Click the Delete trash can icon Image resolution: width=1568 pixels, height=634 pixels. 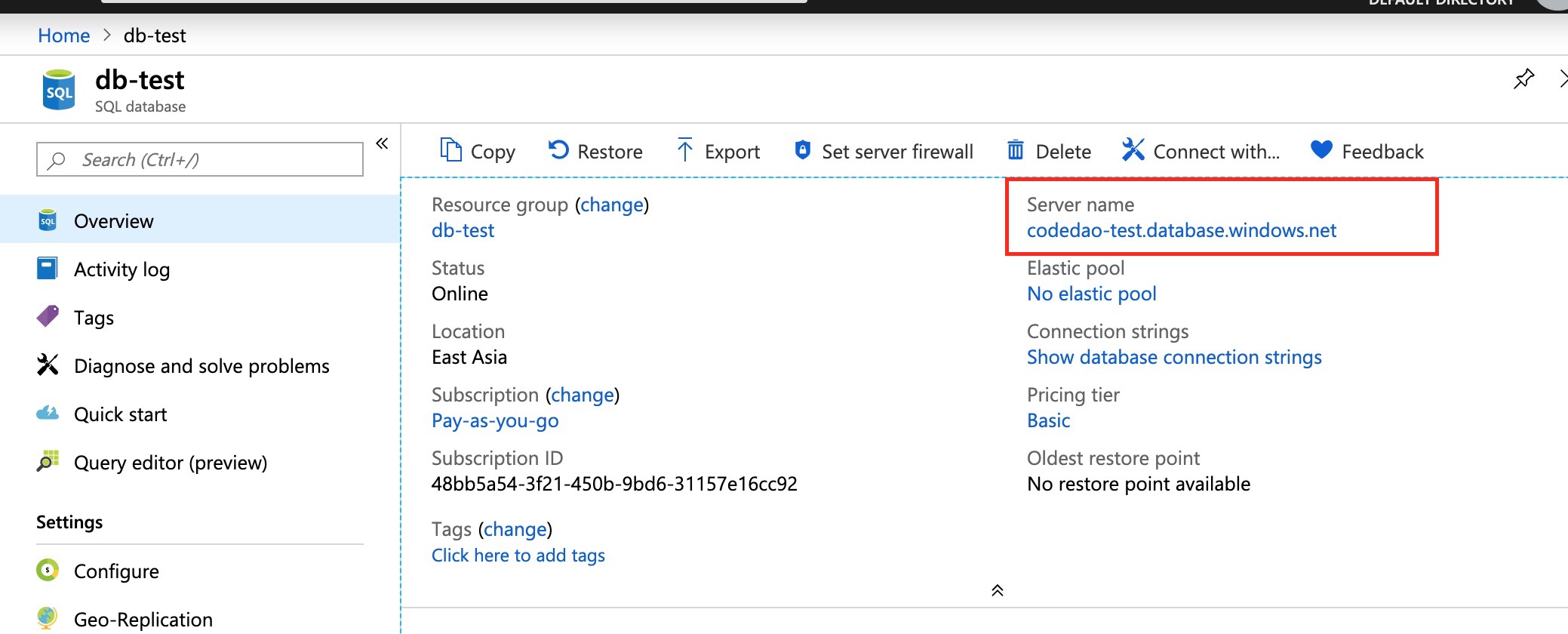(x=1016, y=150)
